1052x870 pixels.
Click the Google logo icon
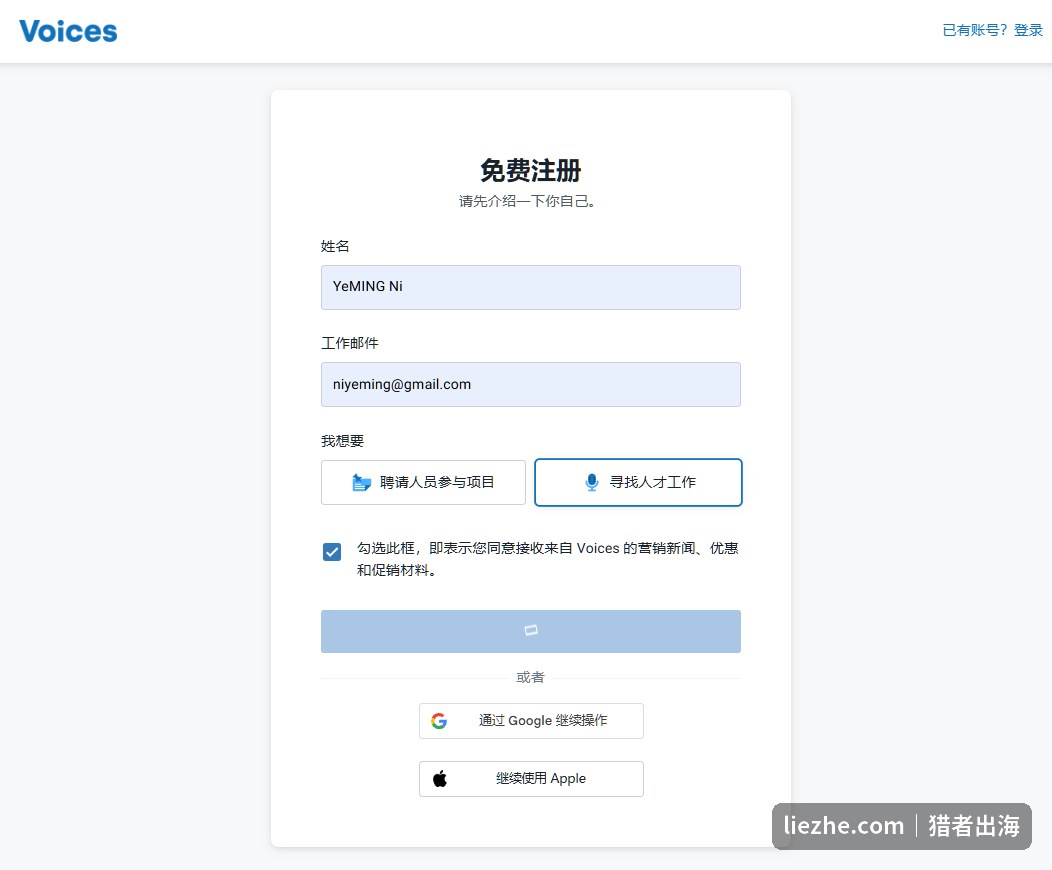coord(439,721)
